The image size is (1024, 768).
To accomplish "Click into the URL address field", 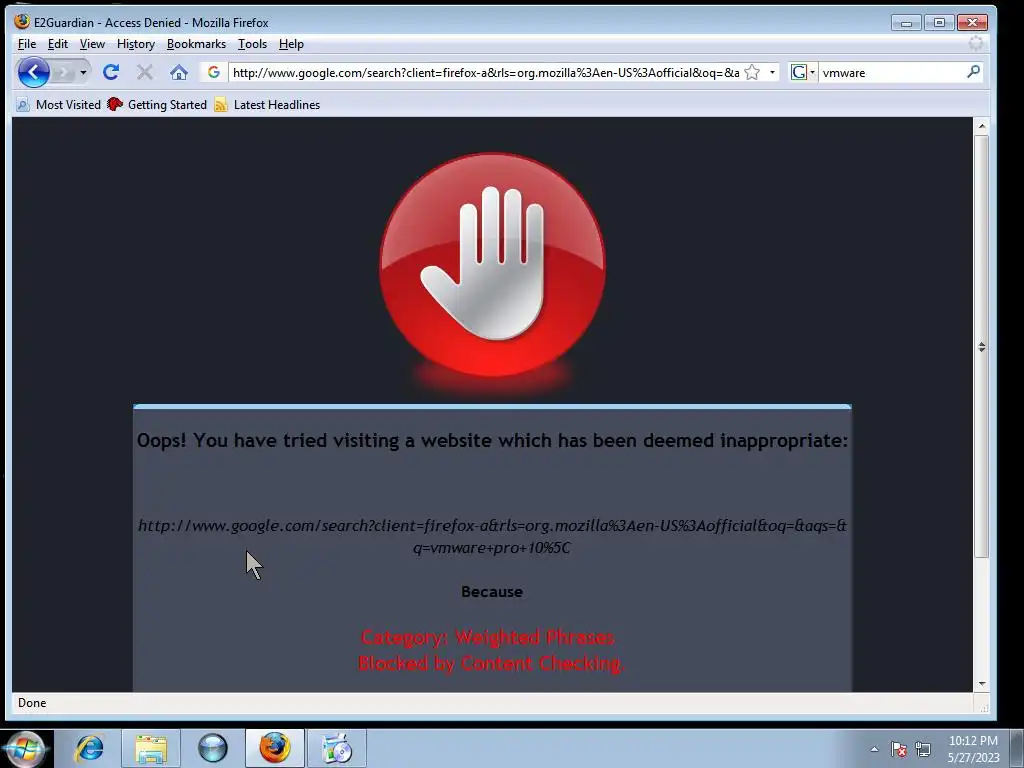I will click(486, 72).
